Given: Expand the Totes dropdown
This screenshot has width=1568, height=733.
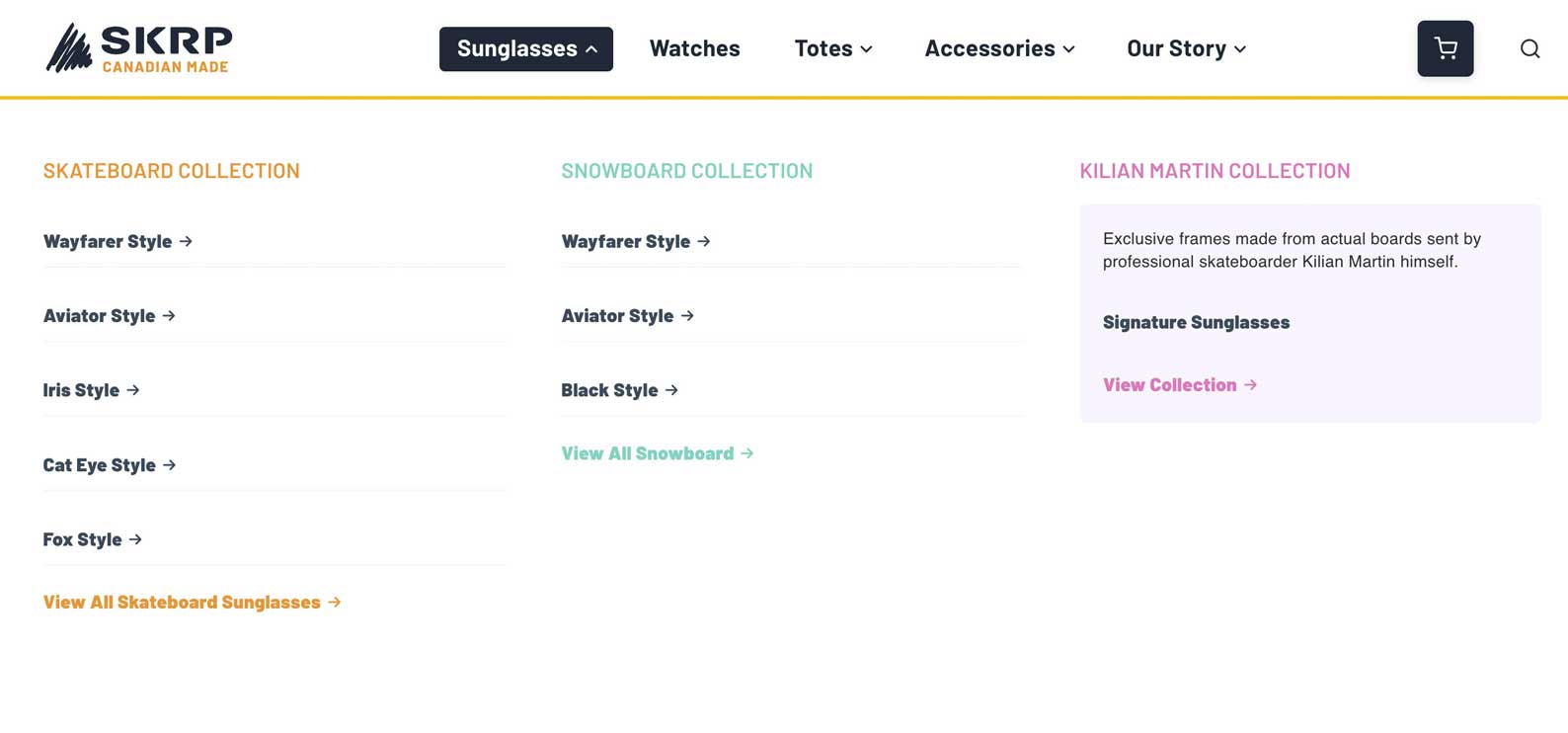Looking at the screenshot, I should 833,48.
